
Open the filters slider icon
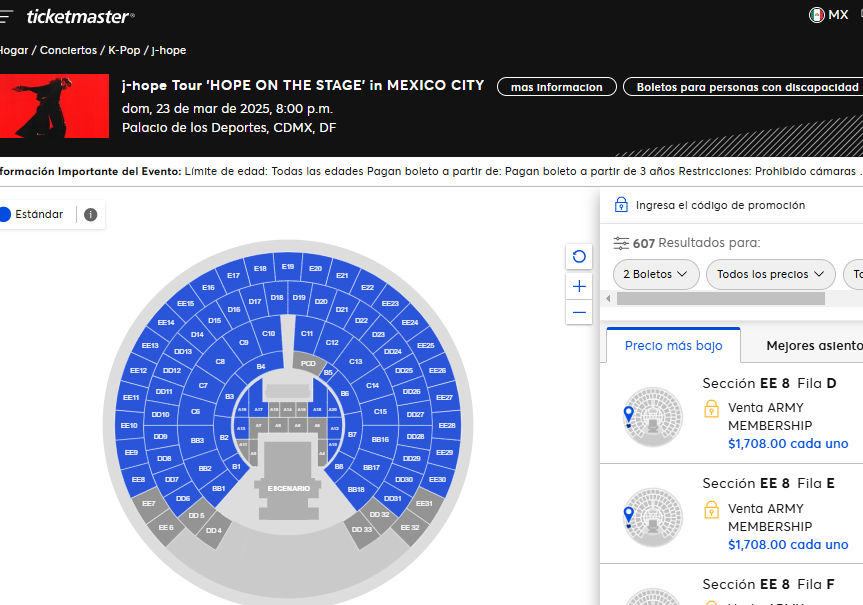(x=621, y=243)
